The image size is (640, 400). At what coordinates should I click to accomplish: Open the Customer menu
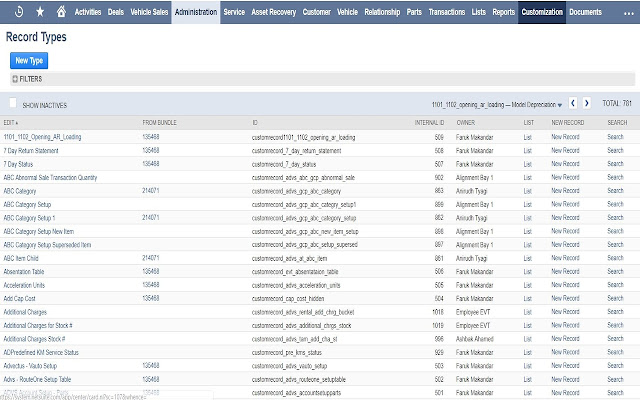click(x=316, y=12)
